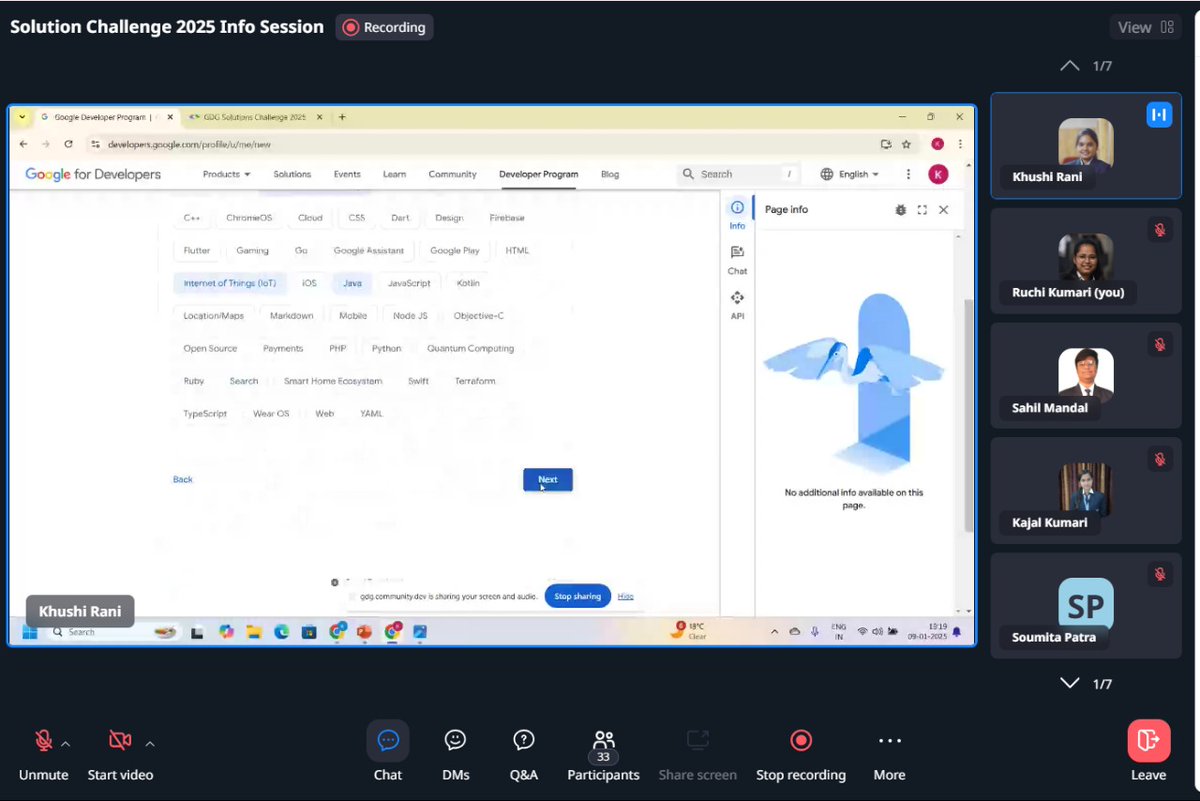Expand the microphone options chevron
This screenshot has width=1200, height=801.
click(x=66, y=743)
